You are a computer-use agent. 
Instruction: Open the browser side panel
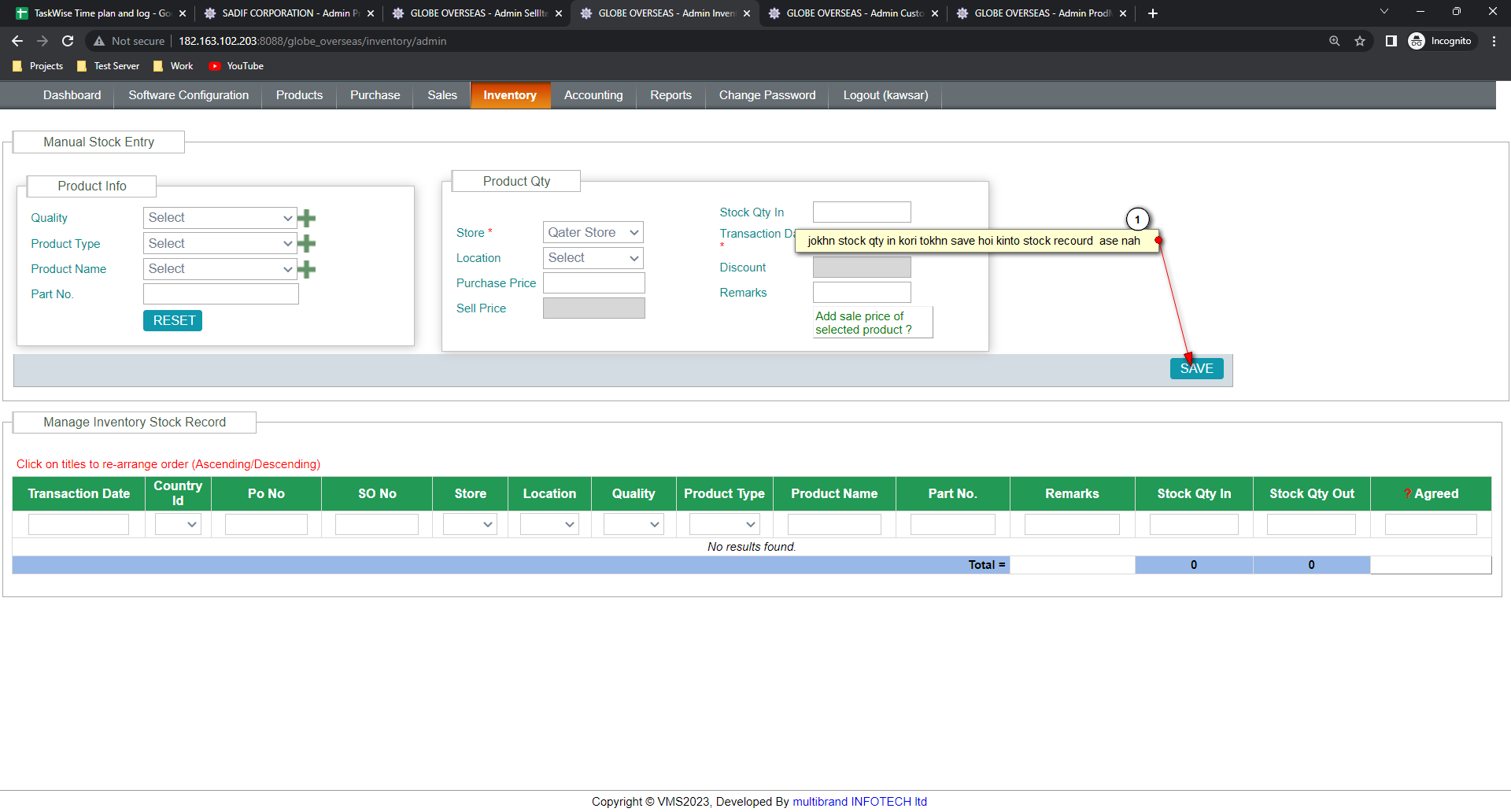tap(1391, 41)
